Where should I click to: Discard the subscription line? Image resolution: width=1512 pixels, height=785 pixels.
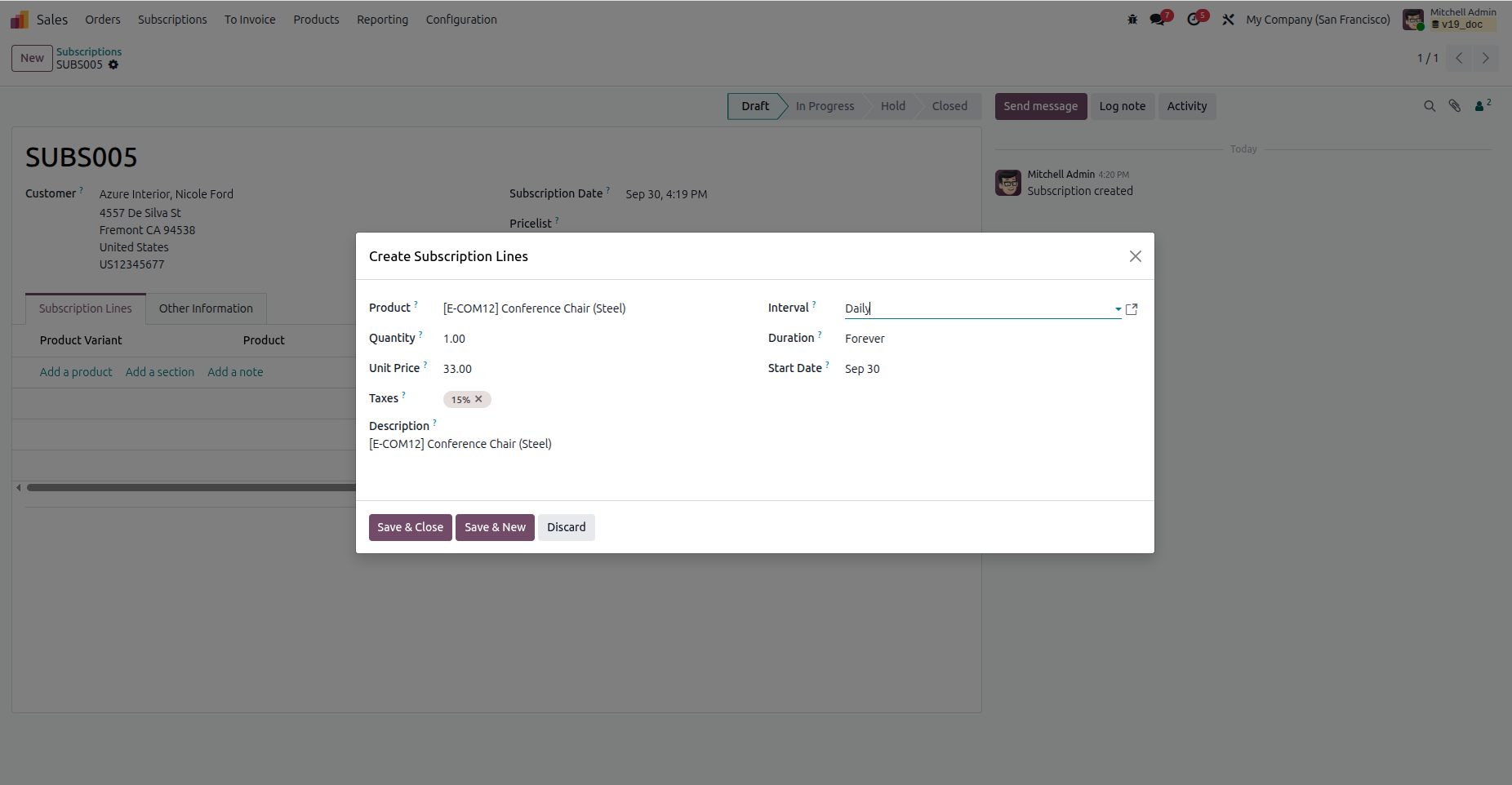pos(567,527)
